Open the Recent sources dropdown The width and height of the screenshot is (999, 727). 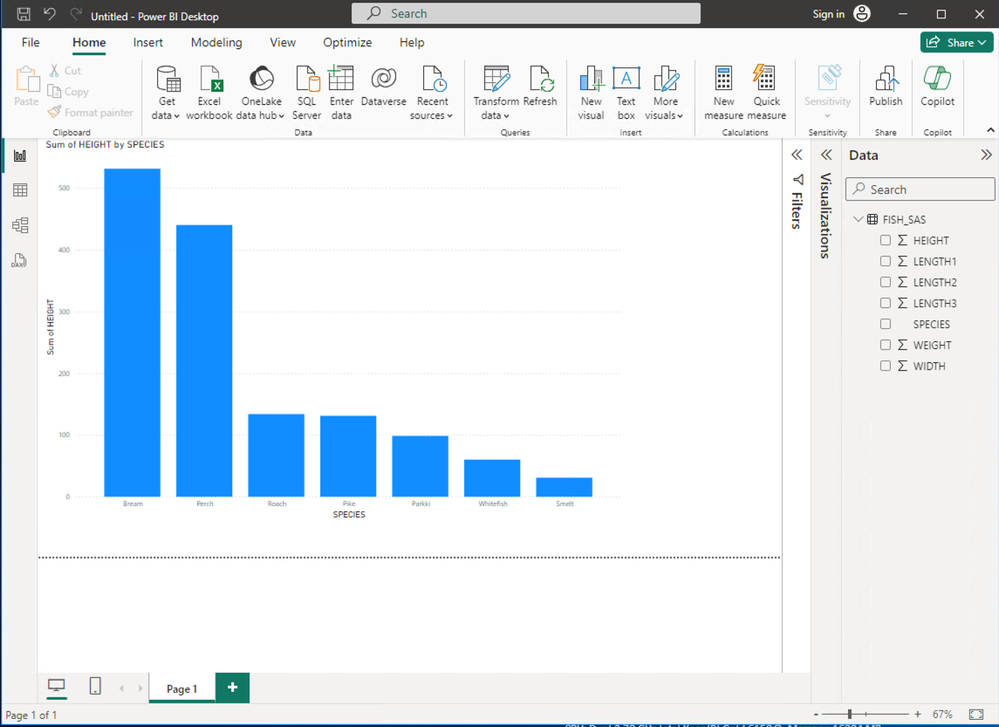coord(431,93)
